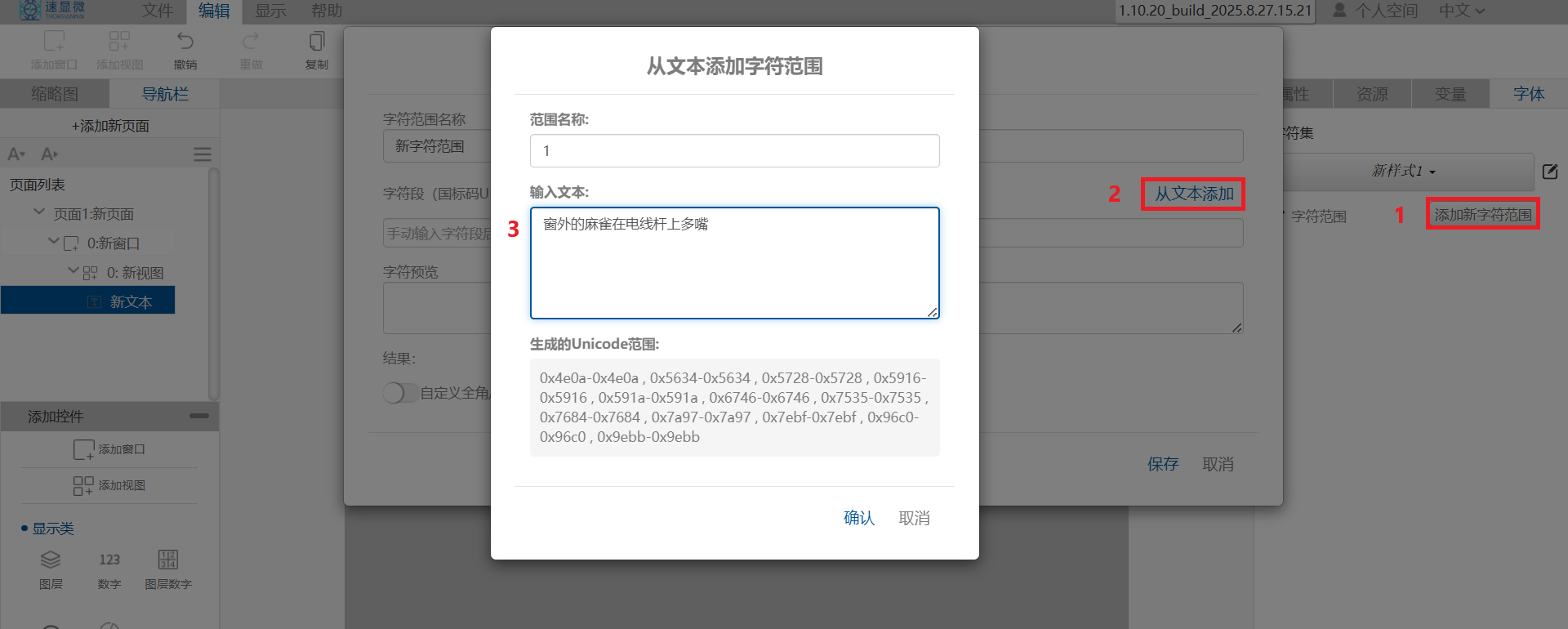1568x629 pixels.
Task: Collapse the 页面1:新页面 tree node
Action: pyautogui.click(x=38, y=212)
